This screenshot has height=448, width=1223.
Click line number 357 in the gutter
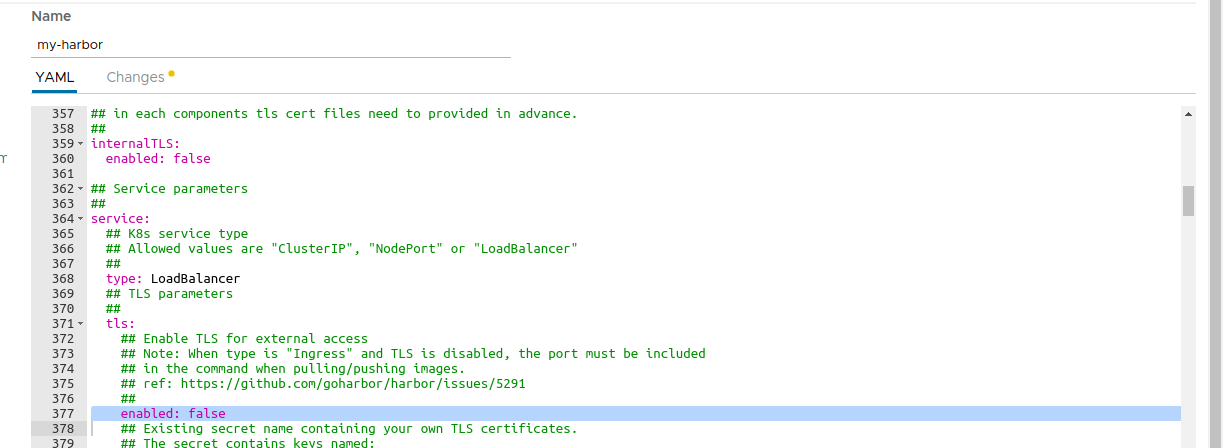click(x=62, y=114)
